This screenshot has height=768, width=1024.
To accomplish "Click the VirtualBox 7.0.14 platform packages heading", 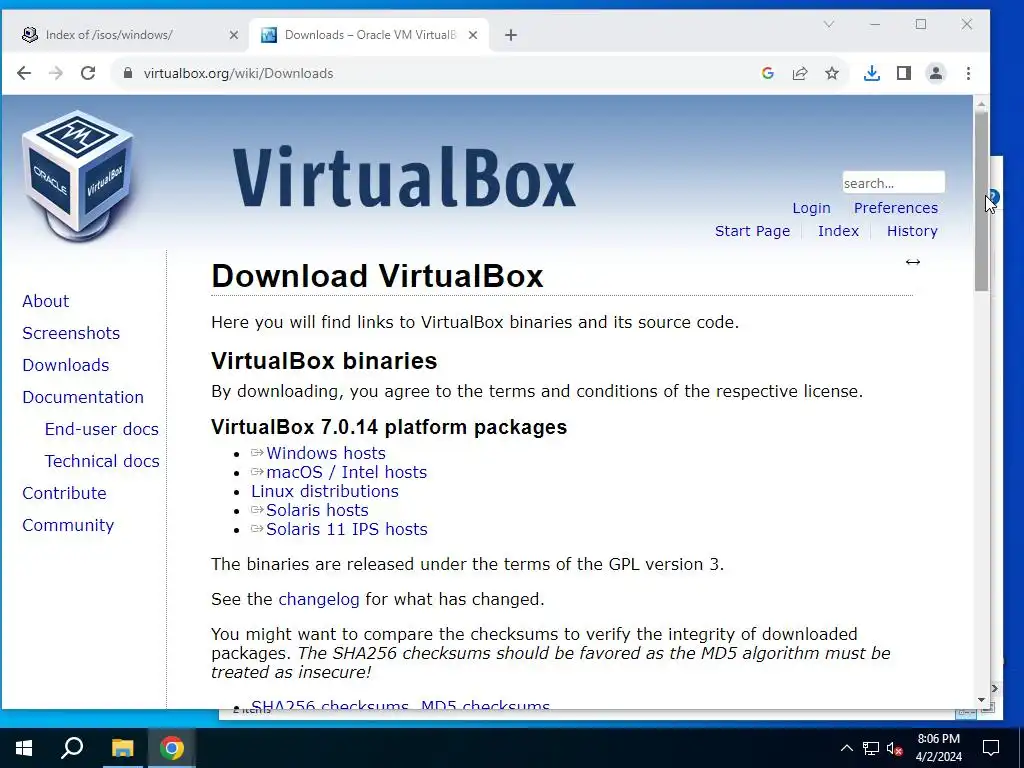I will pyautogui.click(x=389, y=427).
